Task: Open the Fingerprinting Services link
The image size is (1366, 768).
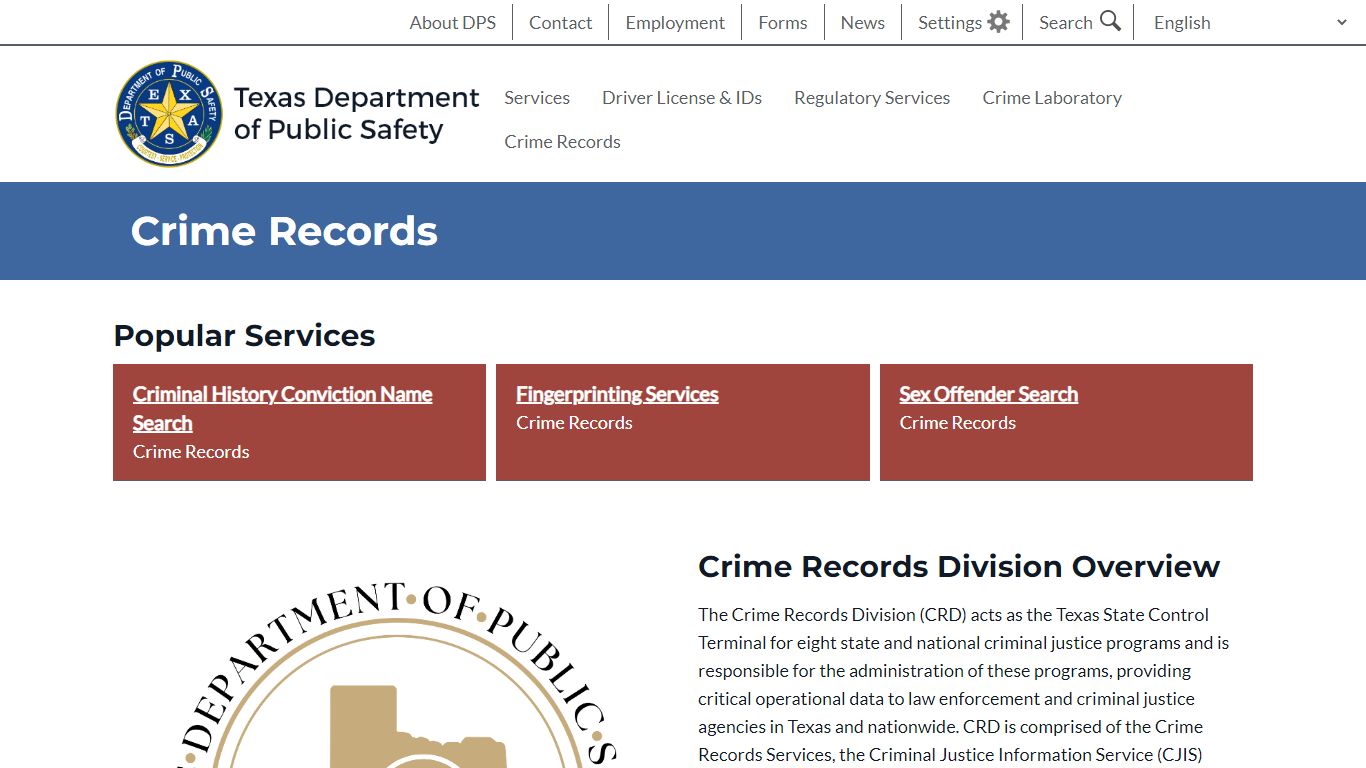Action: click(617, 394)
